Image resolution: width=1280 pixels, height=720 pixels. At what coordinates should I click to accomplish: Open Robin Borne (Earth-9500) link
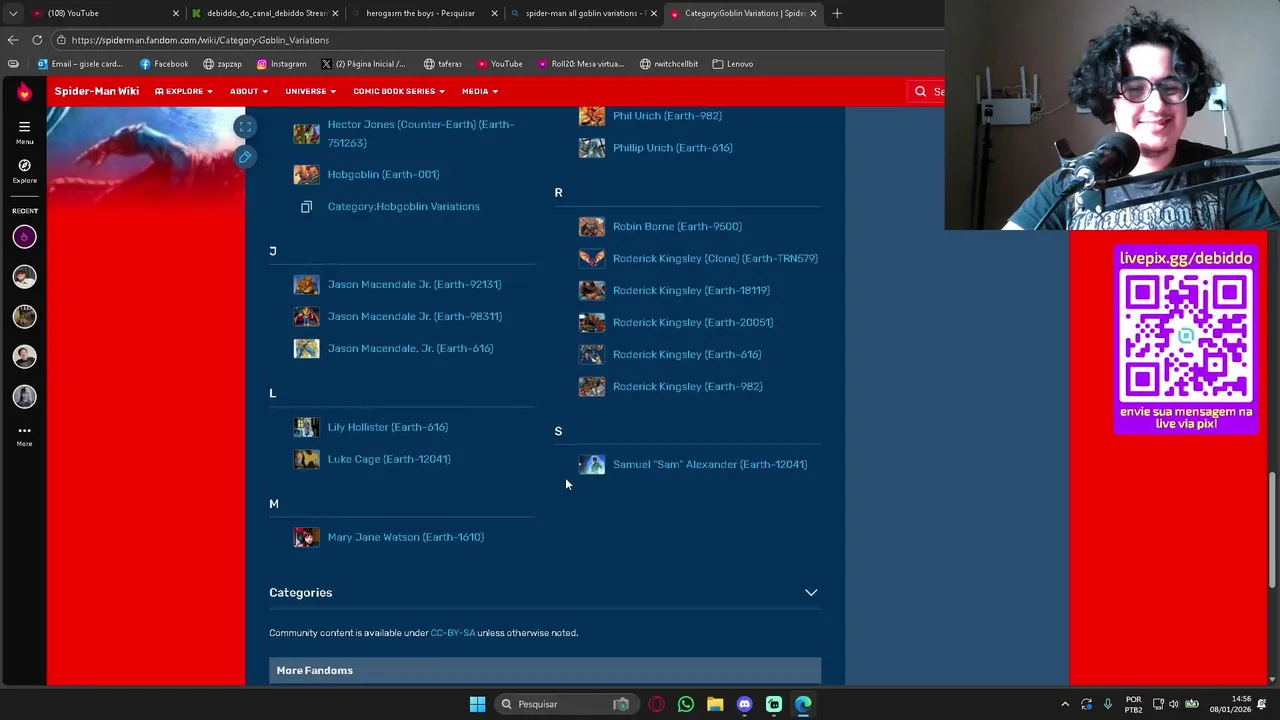tap(677, 226)
